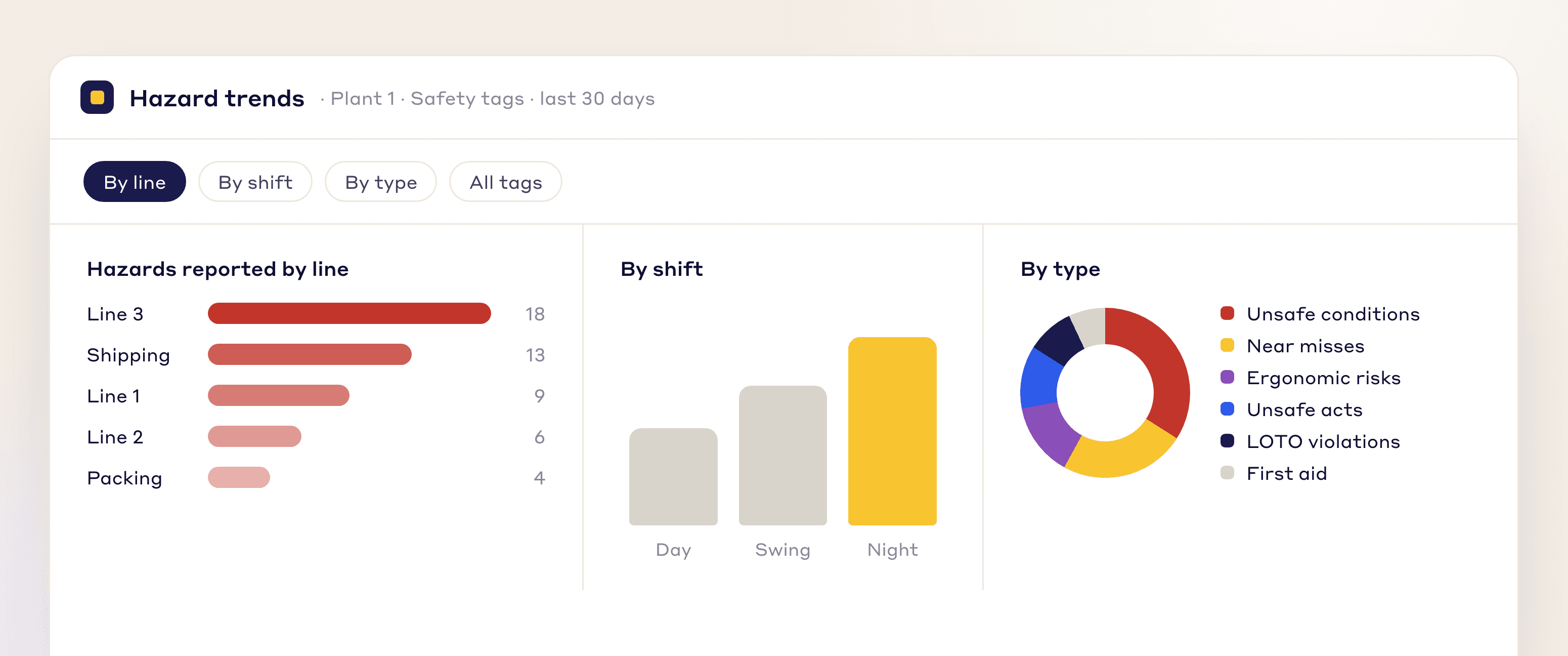1568x656 pixels.
Task: Click the navy LOTO violations legend swatch
Action: [x=1227, y=441]
